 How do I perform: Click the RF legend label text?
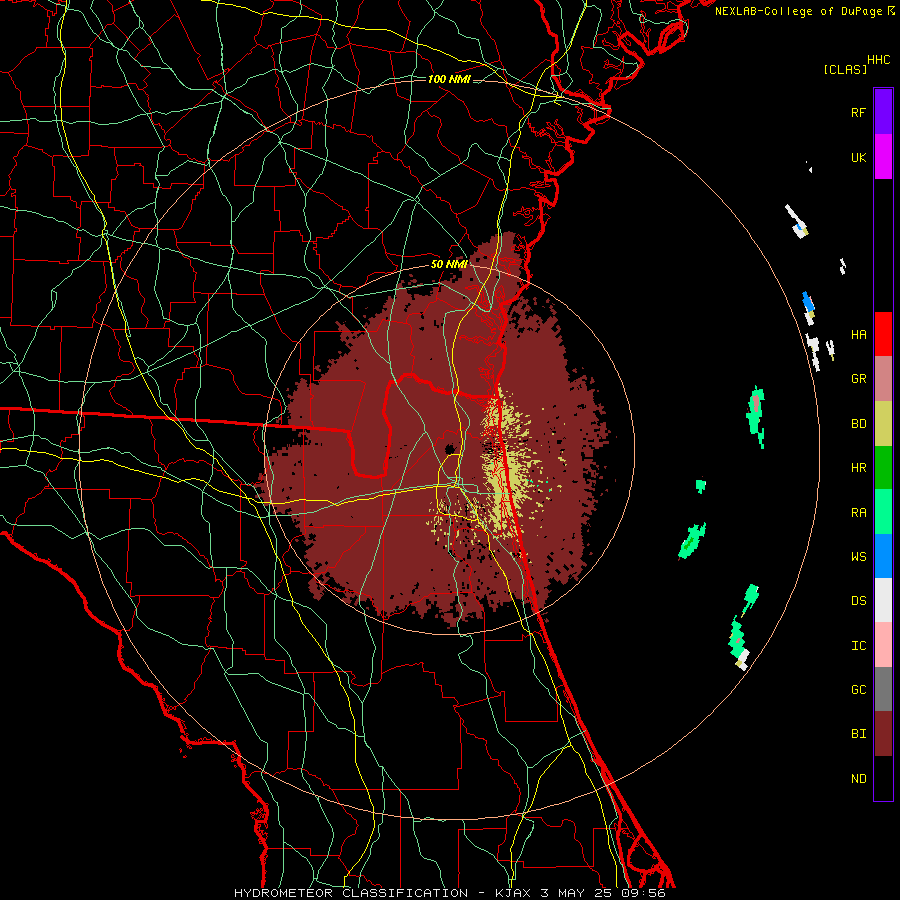coord(858,112)
